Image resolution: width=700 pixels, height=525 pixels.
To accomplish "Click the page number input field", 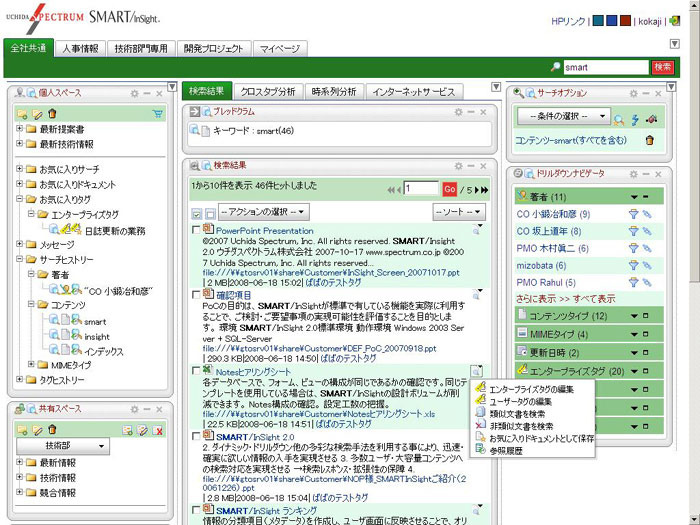I will pos(421,188).
